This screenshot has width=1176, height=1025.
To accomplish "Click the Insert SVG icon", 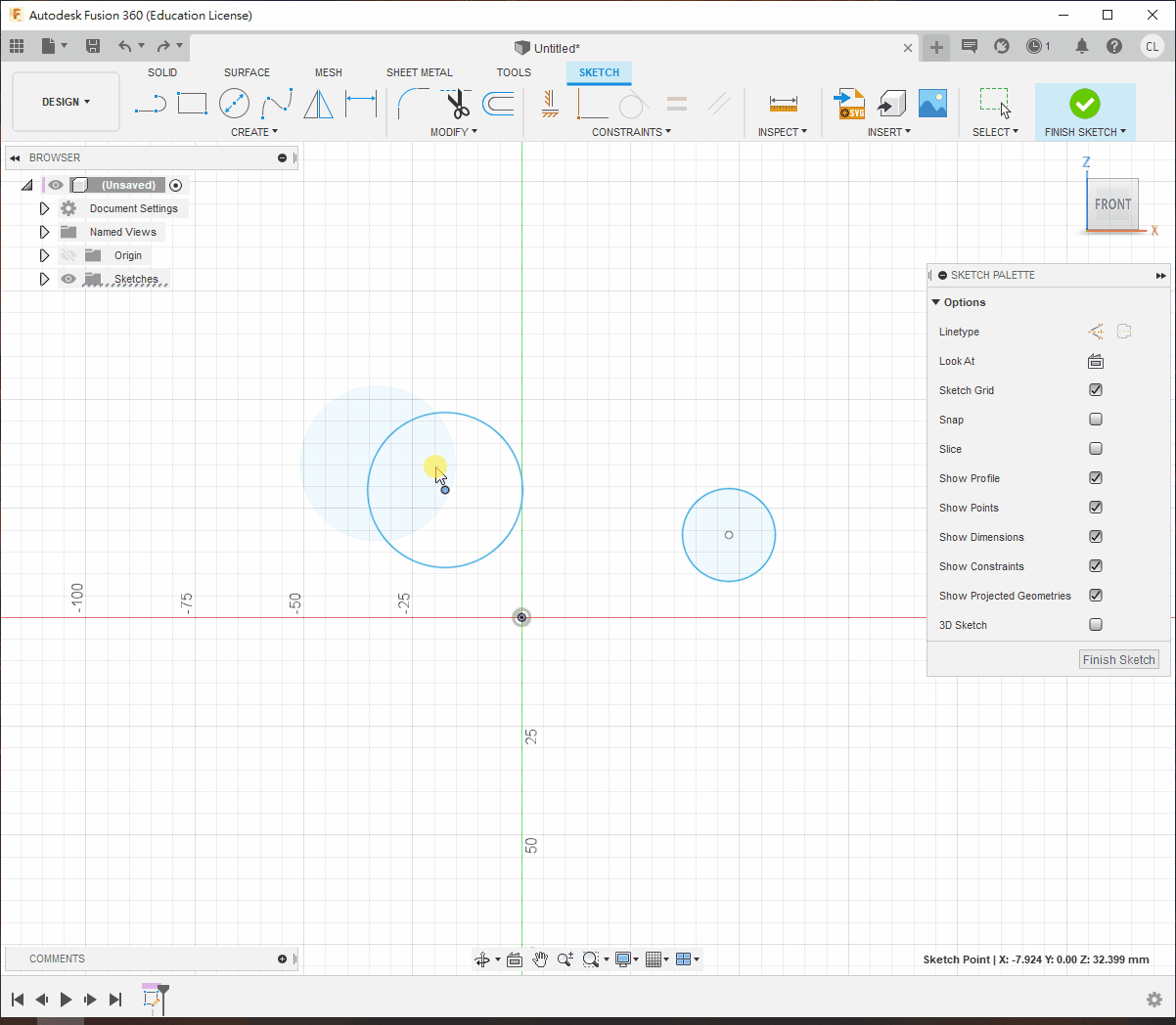I will pos(849,104).
